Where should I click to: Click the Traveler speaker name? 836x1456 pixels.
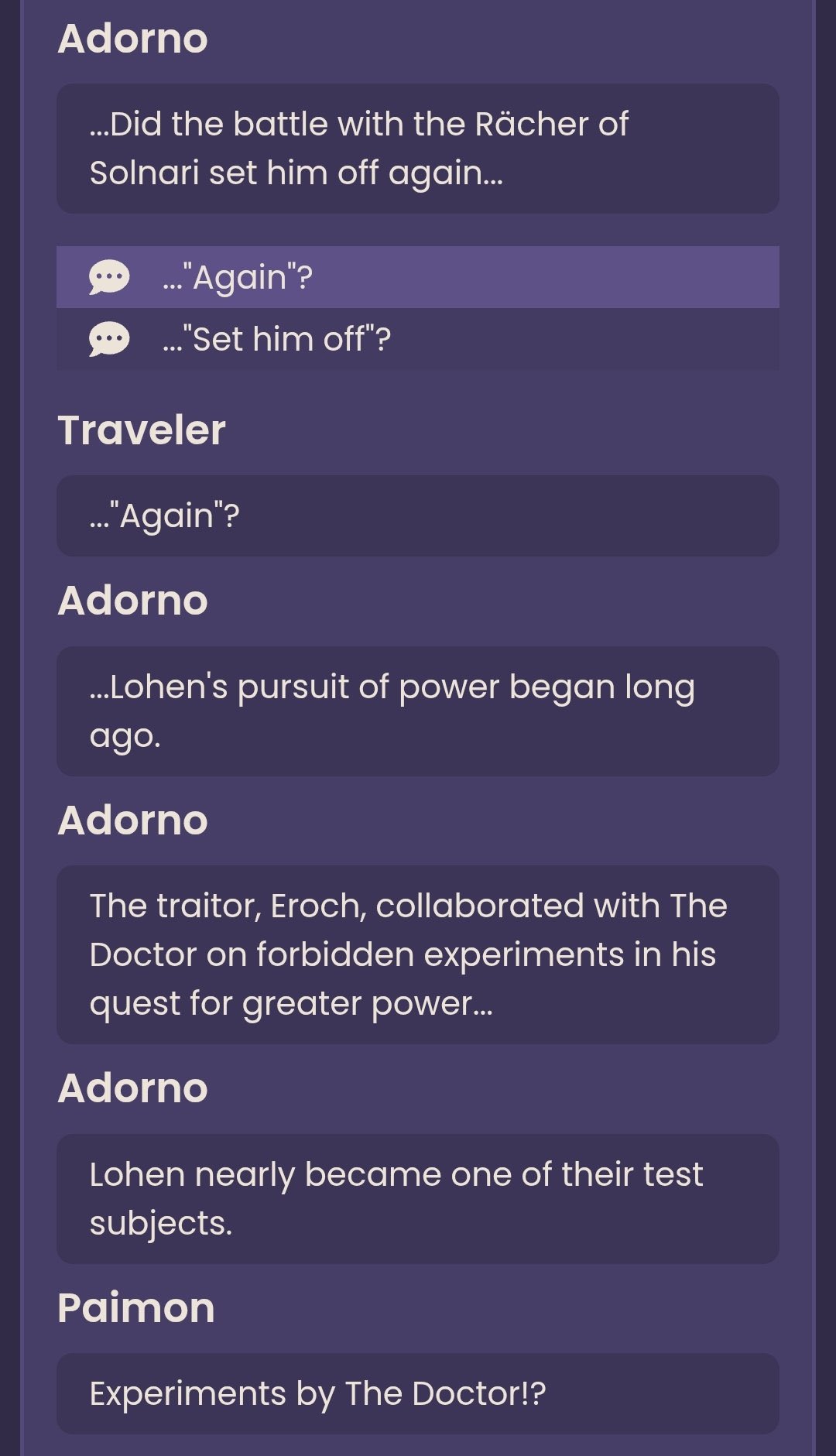pyautogui.click(x=142, y=430)
